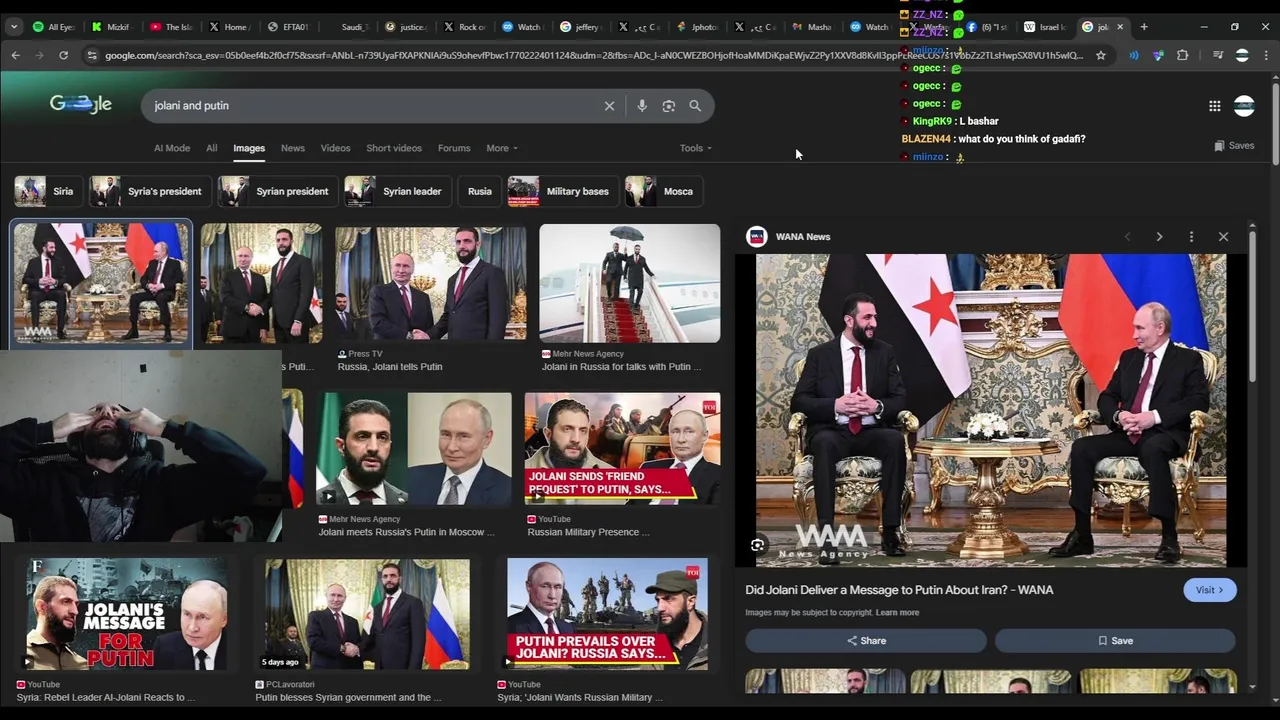Switch to the News tab

pos(293,148)
